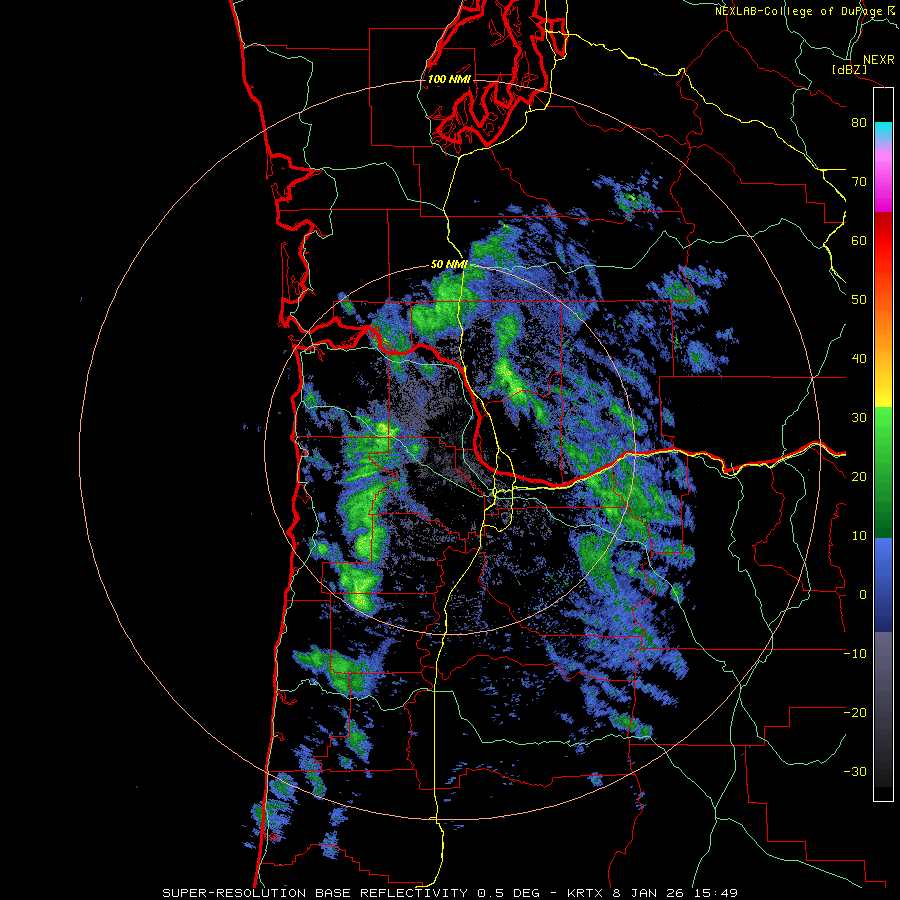Click the 50 value on the dBZ scale
The width and height of the screenshot is (900, 900).
click(859, 300)
